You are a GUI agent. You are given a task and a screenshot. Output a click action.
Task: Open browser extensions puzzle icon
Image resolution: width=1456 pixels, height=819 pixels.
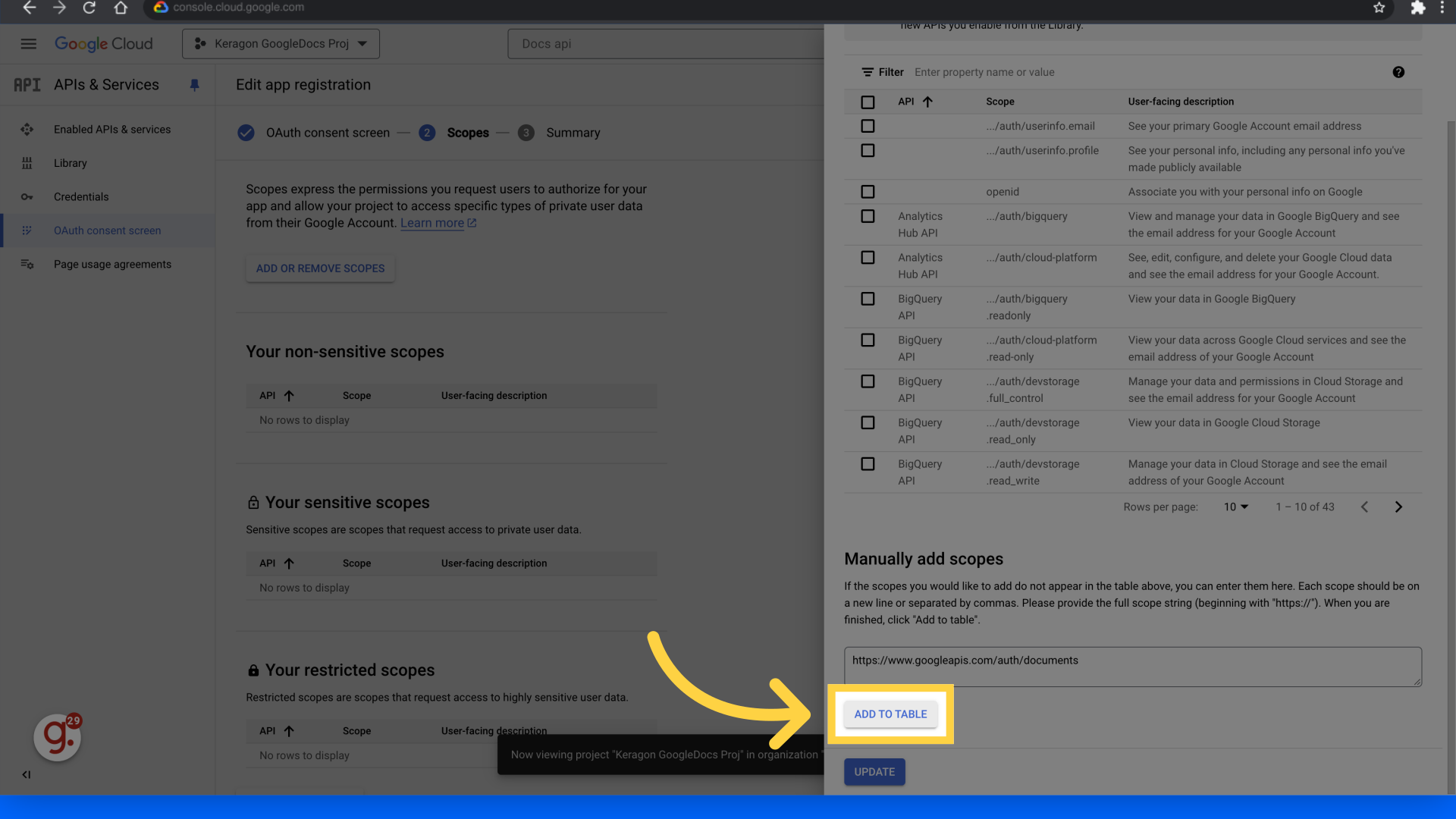(1417, 8)
